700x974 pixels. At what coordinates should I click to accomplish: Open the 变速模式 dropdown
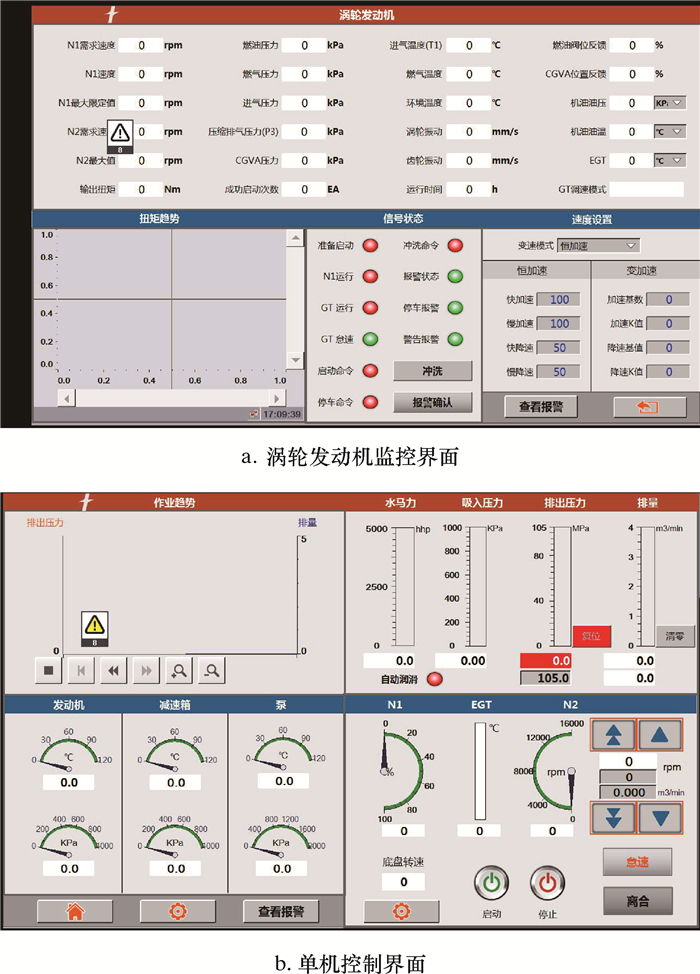tap(599, 245)
